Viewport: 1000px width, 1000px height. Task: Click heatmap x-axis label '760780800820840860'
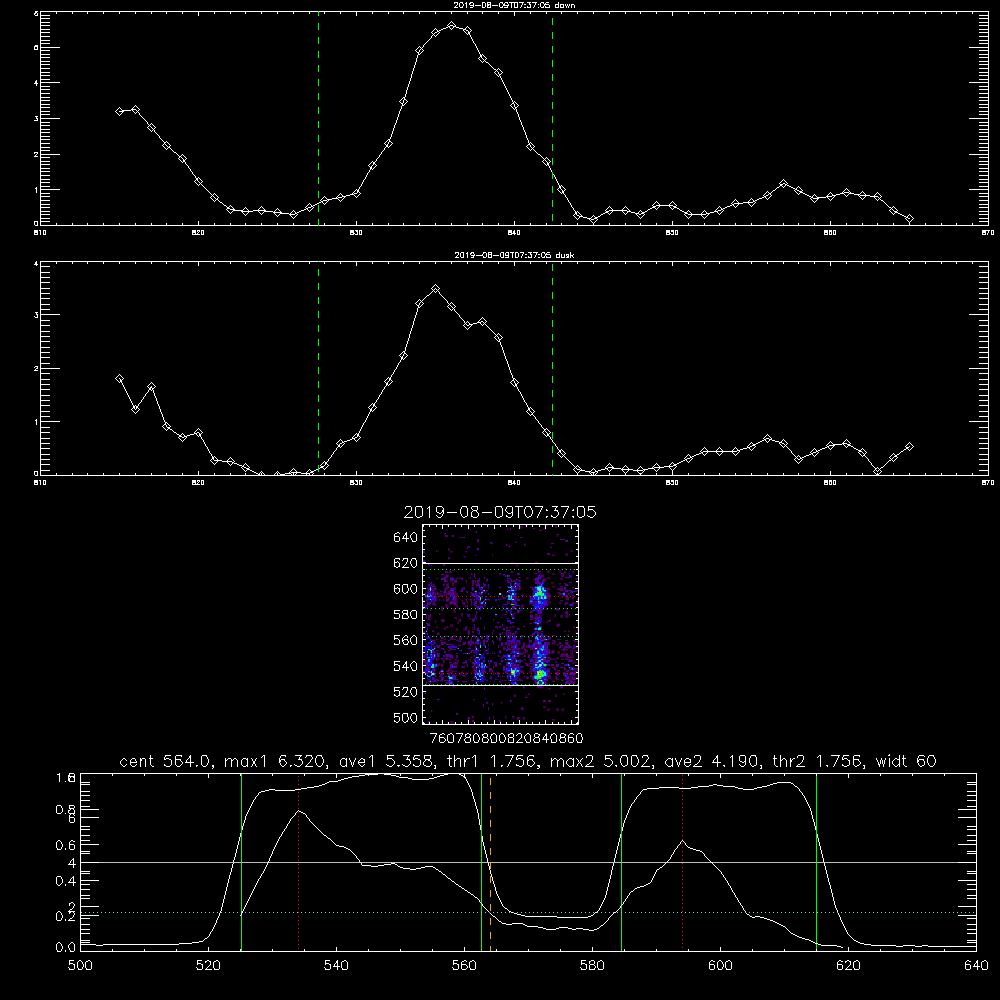point(506,738)
